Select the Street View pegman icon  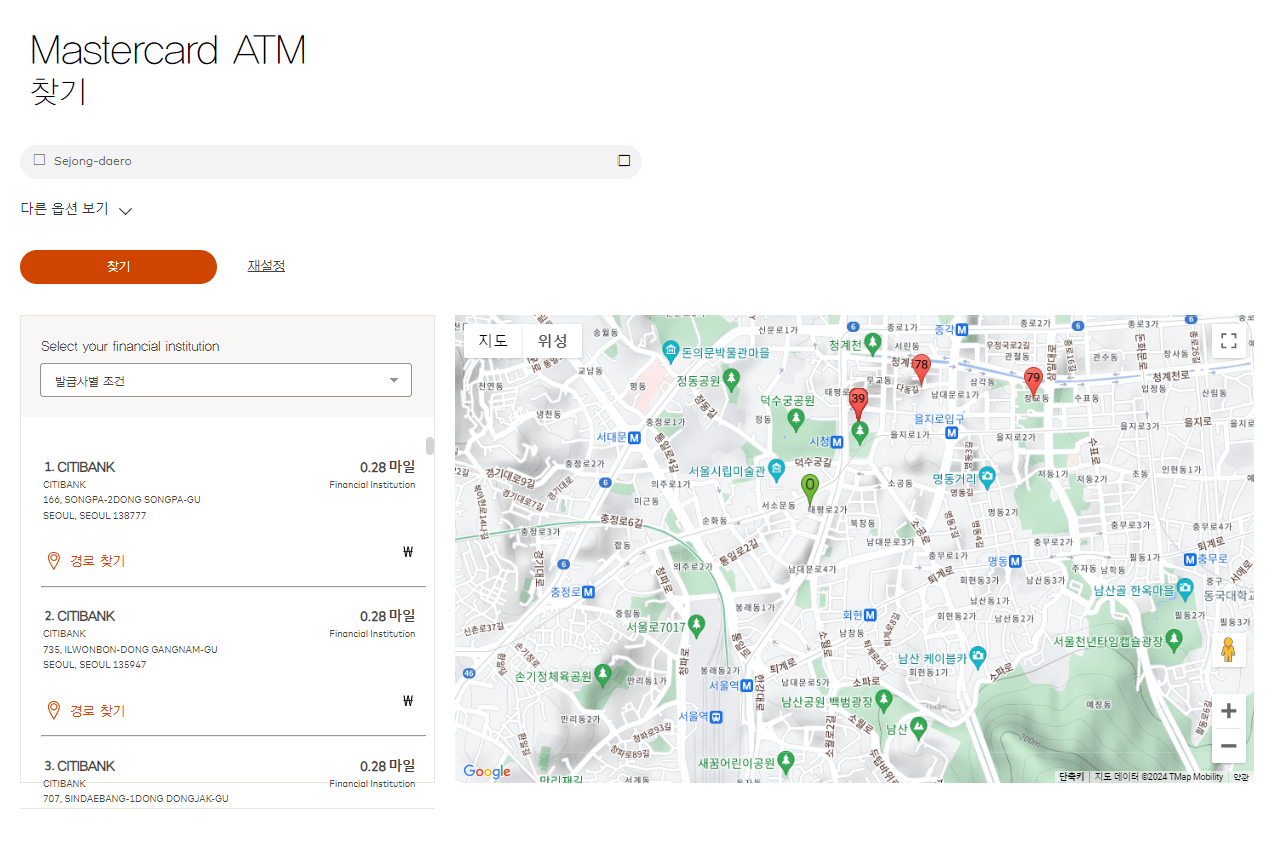1228,649
